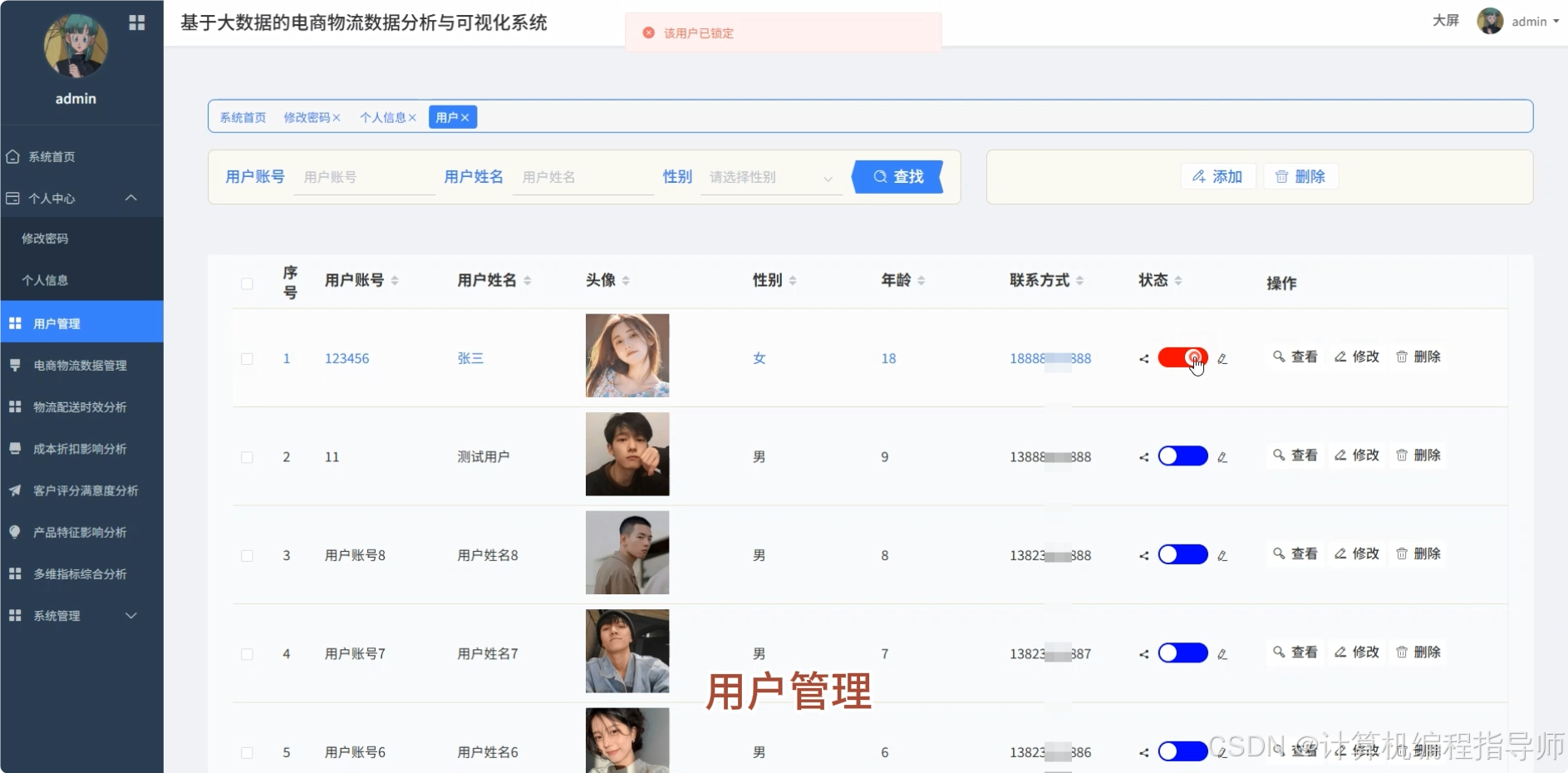
Task: Click the 用户姓名 search input
Action: (x=582, y=177)
